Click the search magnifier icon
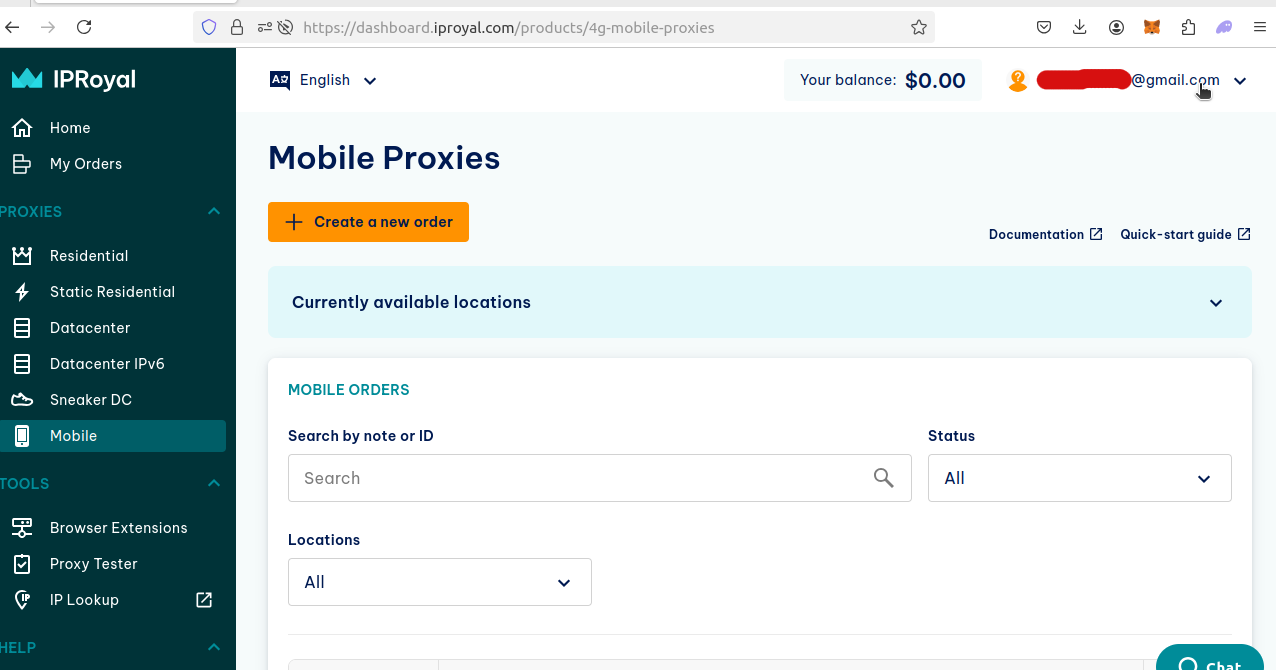The width and height of the screenshot is (1276, 670). pyautogui.click(x=883, y=478)
